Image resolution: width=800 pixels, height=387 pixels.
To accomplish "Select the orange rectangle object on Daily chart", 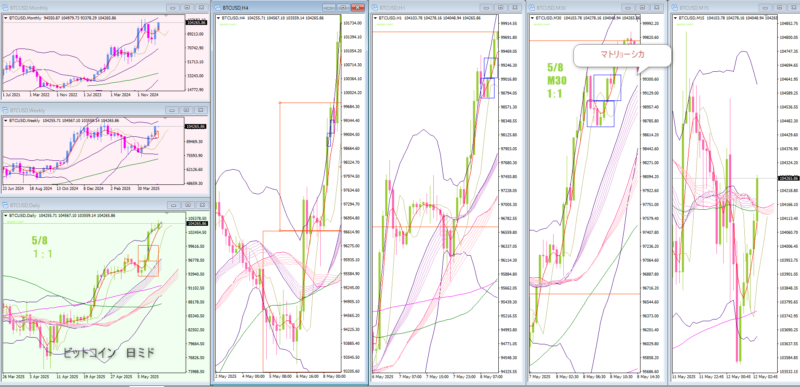I will pos(148,261).
